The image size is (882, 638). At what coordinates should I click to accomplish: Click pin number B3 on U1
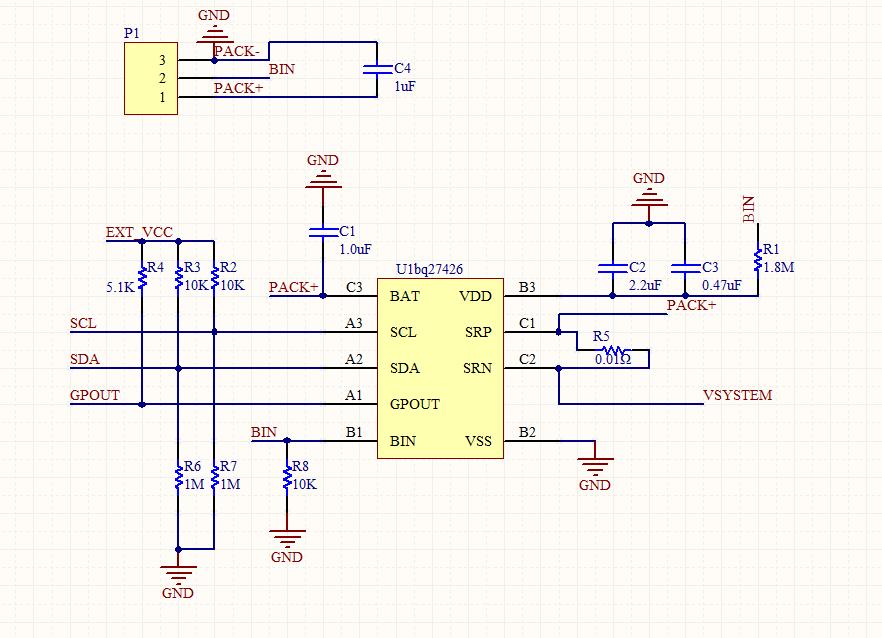coord(527,287)
